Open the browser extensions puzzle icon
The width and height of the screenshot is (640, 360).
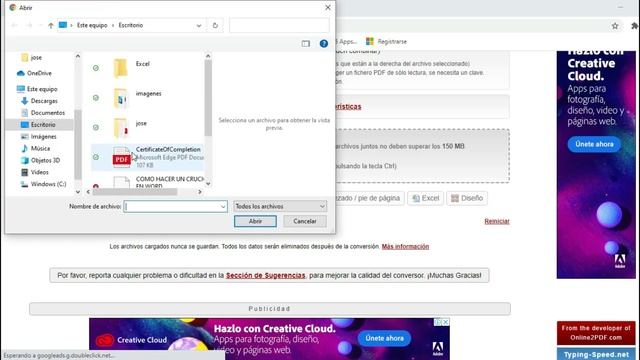(x=635, y=26)
